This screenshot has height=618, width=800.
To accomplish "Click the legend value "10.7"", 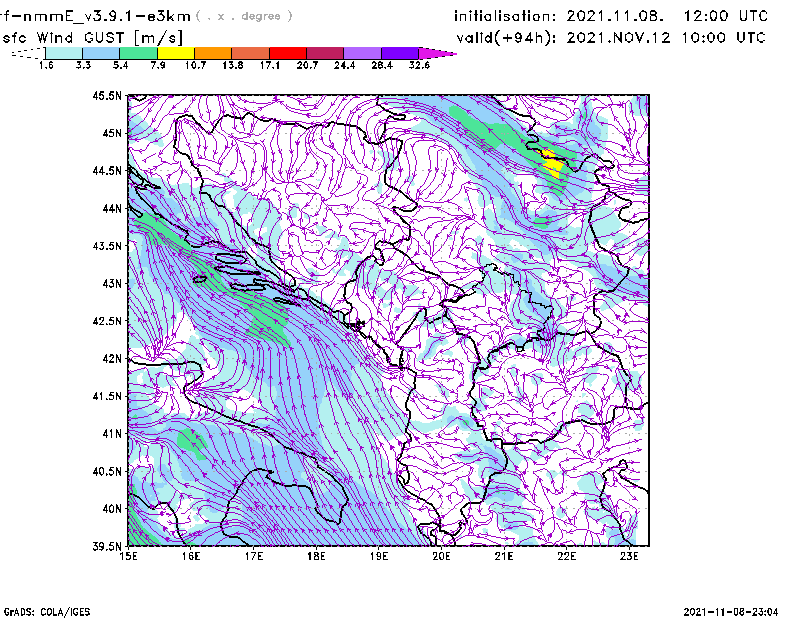I will pyautogui.click(x=195, y=65).
